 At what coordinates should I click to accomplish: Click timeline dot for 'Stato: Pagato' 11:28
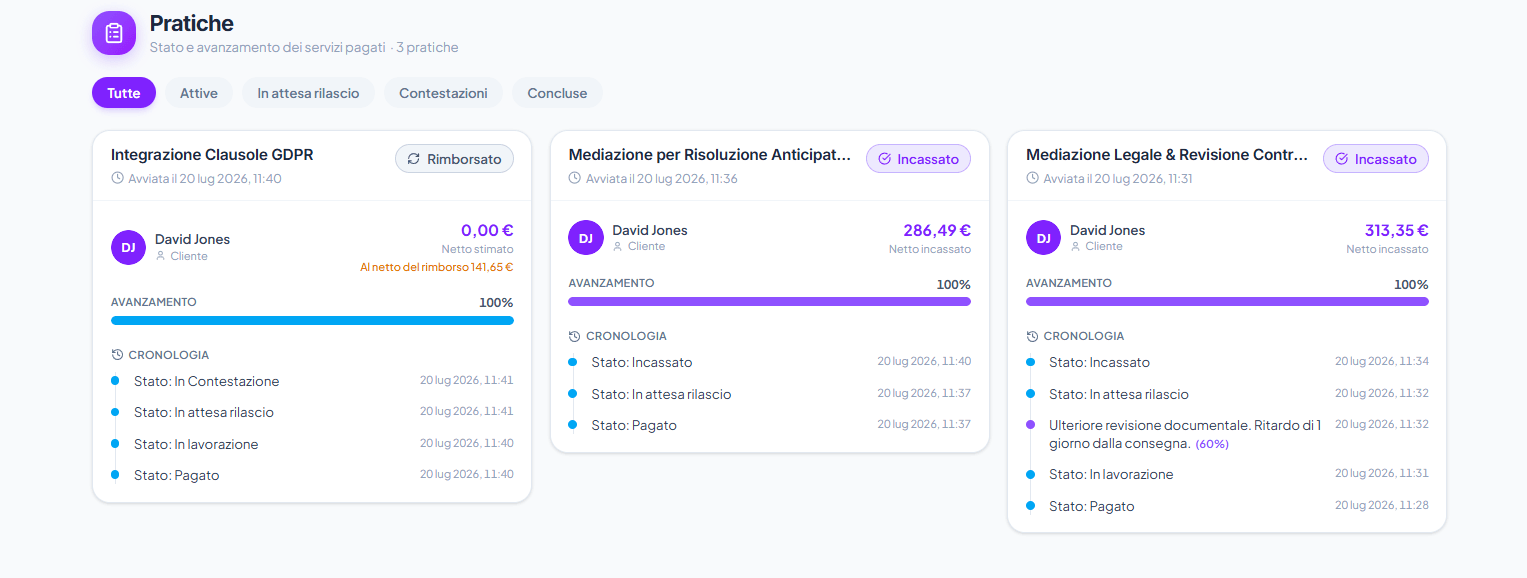point(1030,505)
